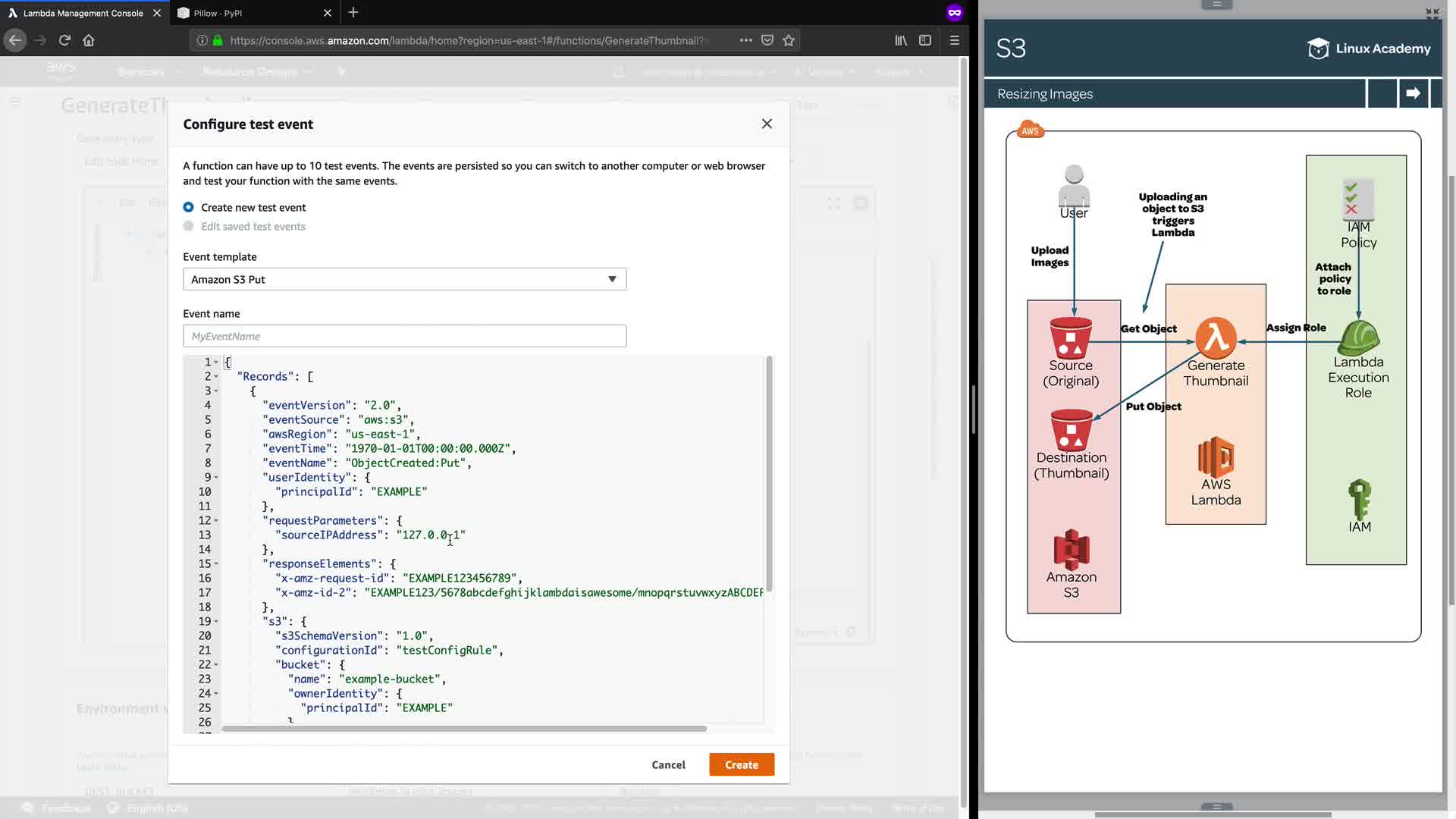Open the page actions ellipsis icon
The width and height of the screenshot is (1456, 819).
tap(745, 40)
